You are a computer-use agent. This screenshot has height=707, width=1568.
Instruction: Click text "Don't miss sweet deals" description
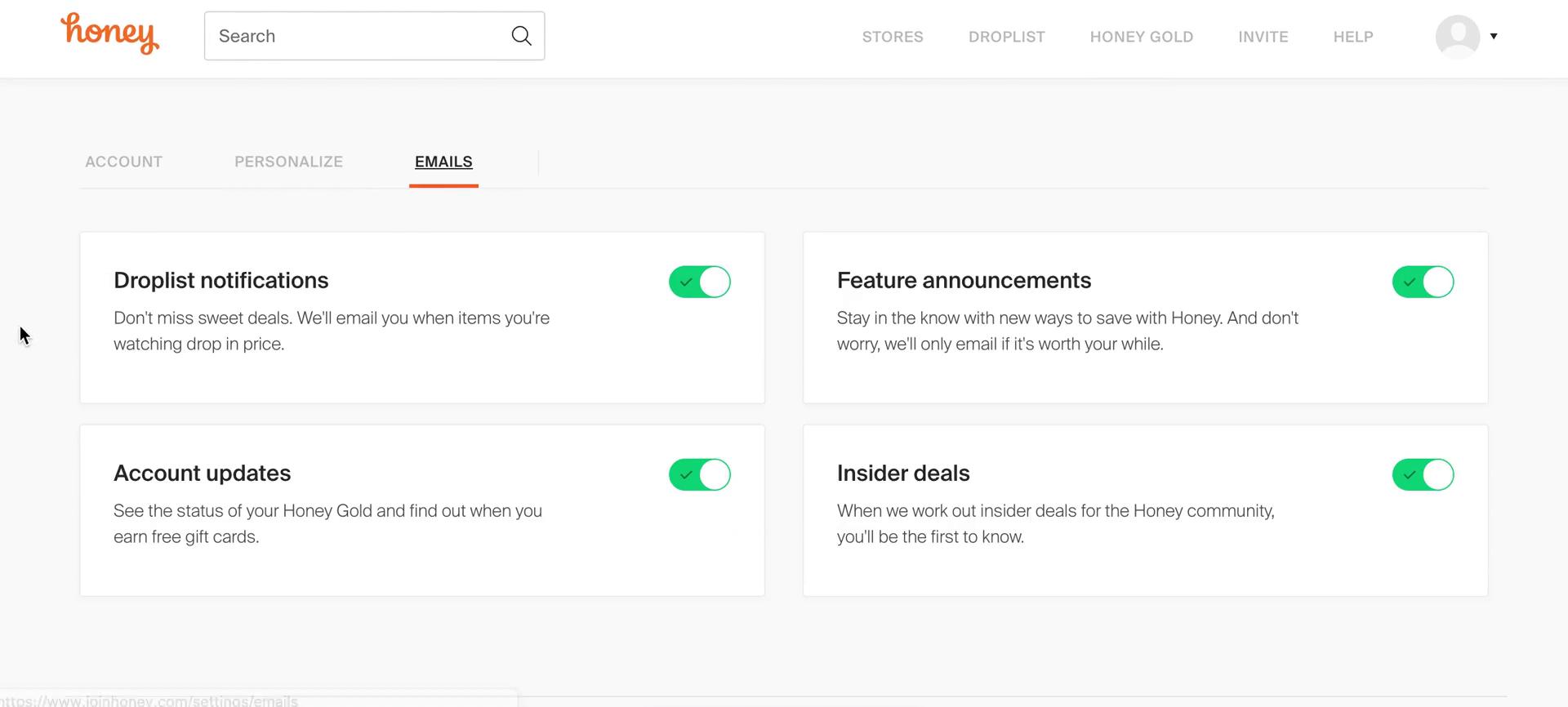332,331
